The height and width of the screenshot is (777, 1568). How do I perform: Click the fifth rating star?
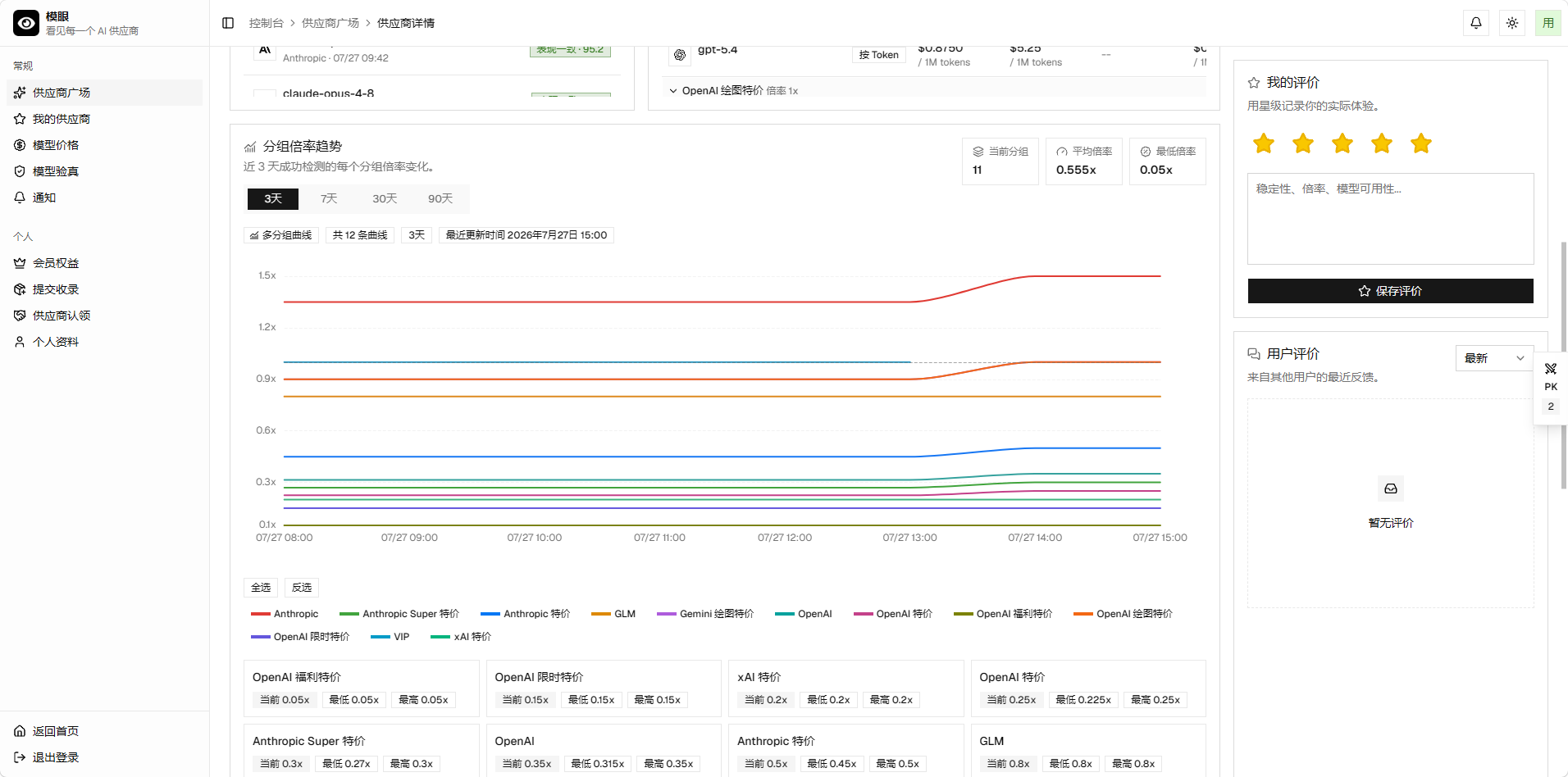(1421, 143)
